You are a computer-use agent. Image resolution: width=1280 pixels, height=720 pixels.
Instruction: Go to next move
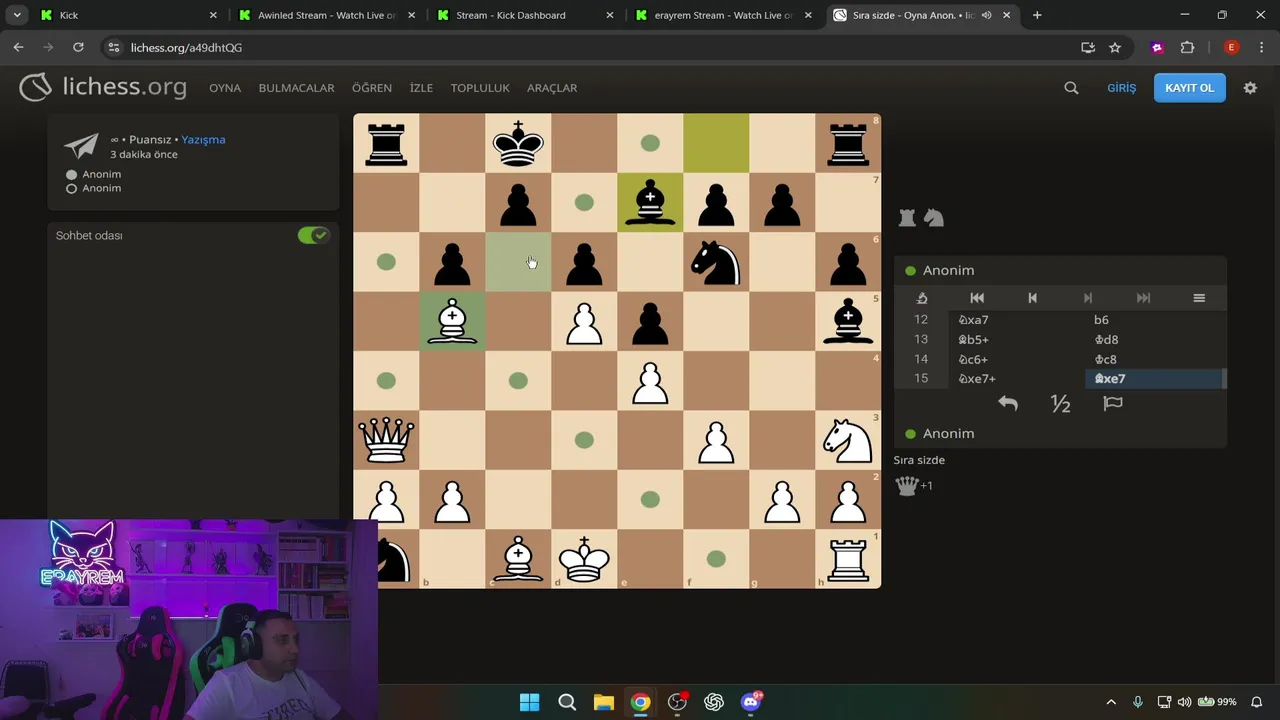[x=1088, y=298]
